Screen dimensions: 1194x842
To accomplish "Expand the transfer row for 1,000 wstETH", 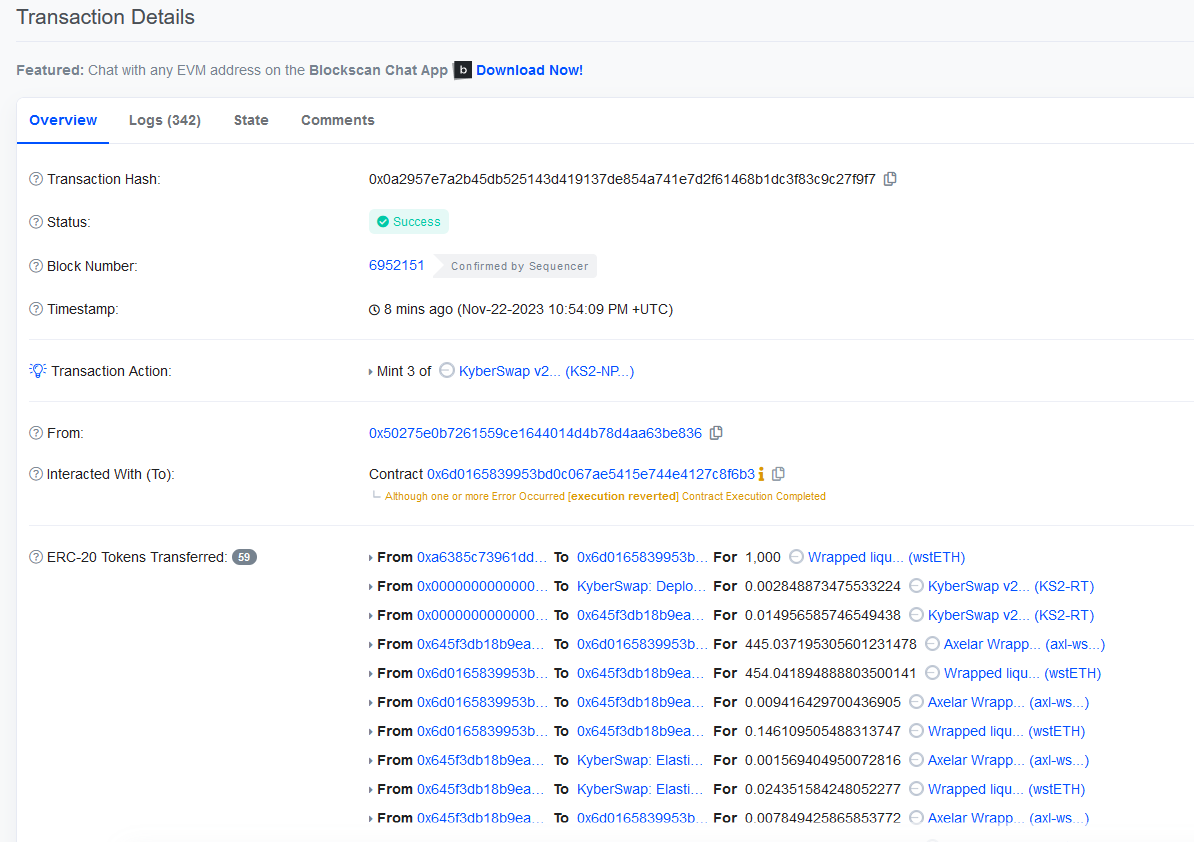I will (371, 558).
